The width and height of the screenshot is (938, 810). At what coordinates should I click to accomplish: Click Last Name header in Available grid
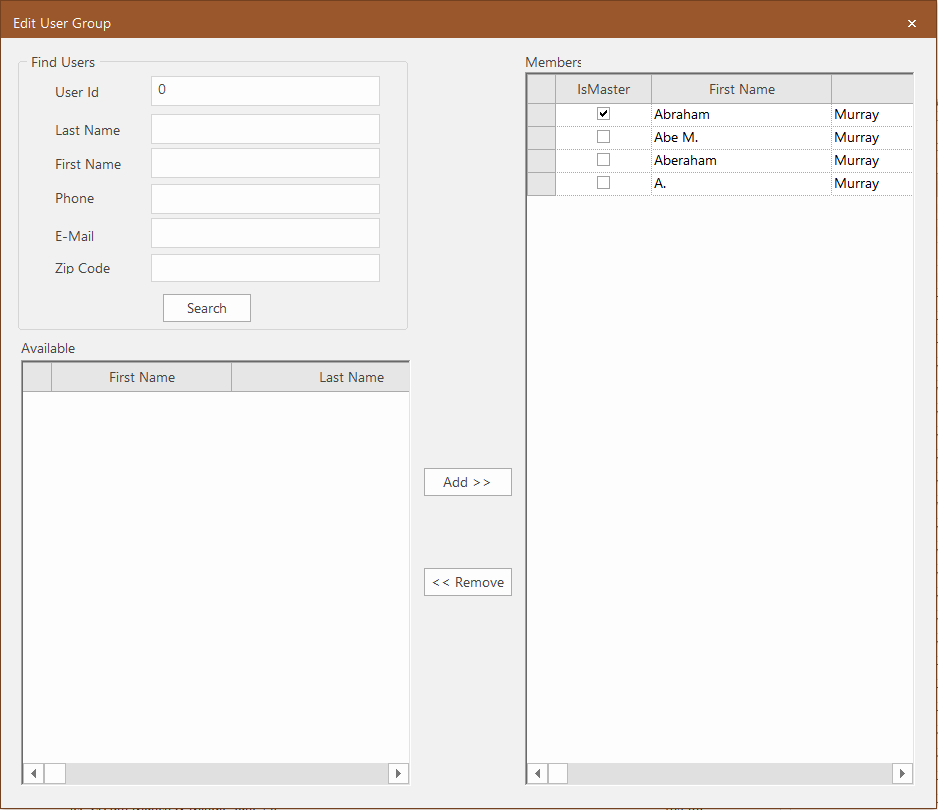[352, 377]
